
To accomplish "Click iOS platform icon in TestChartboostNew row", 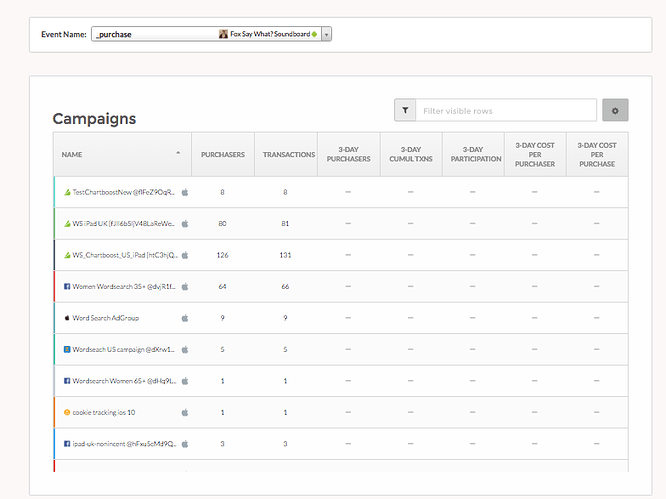I will [185, 192].
